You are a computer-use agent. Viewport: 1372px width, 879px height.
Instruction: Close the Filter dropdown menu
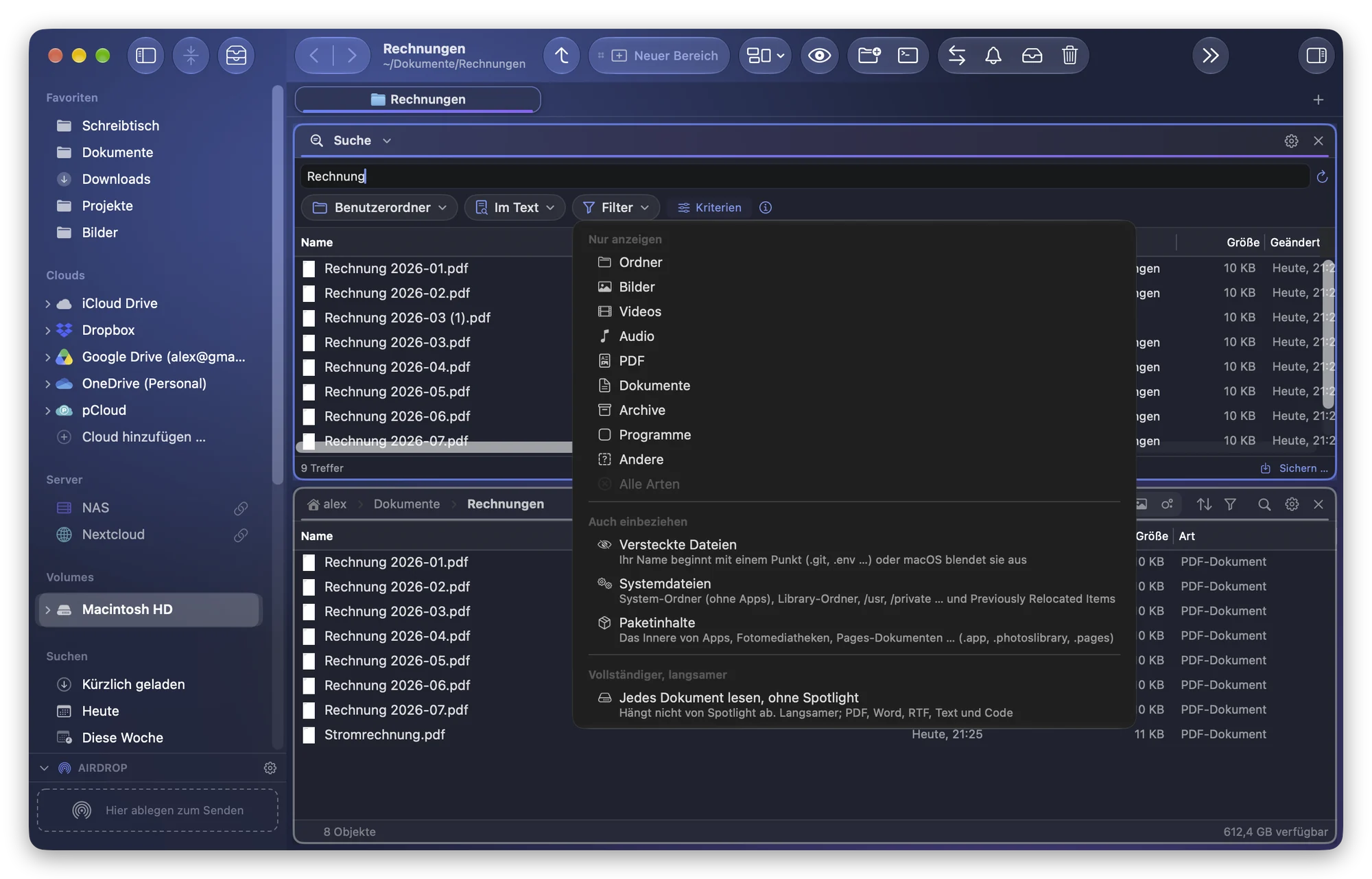click(x=616, y=207)
